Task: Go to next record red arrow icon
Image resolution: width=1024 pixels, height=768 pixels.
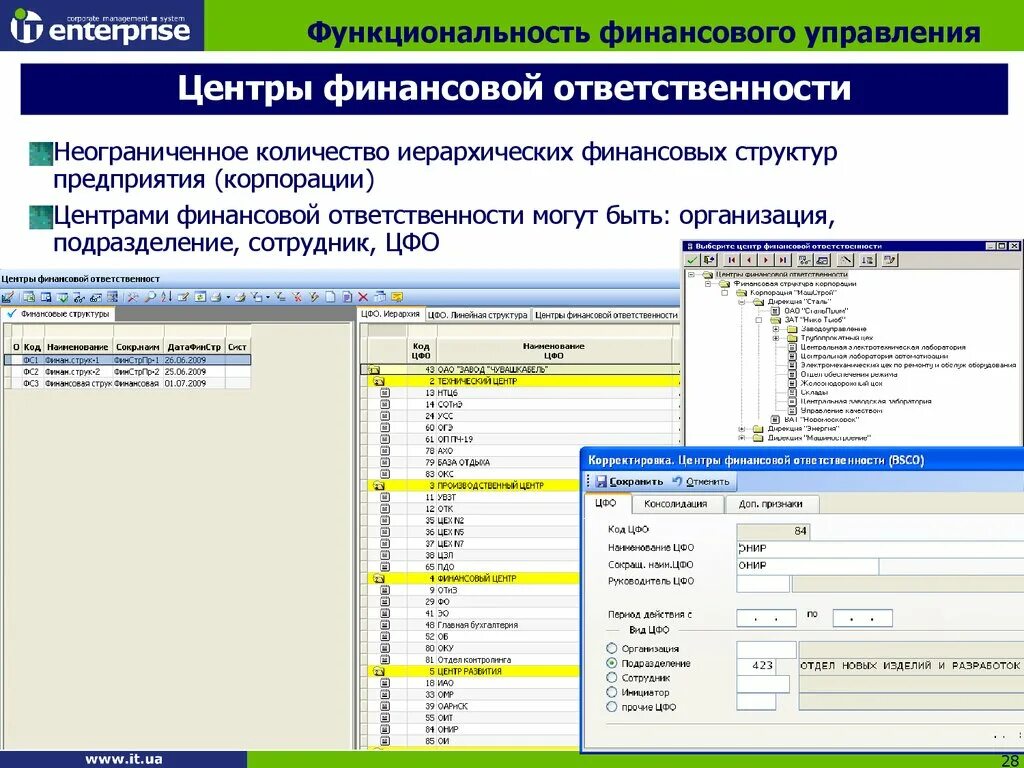Action: click(x=766, y=260)
